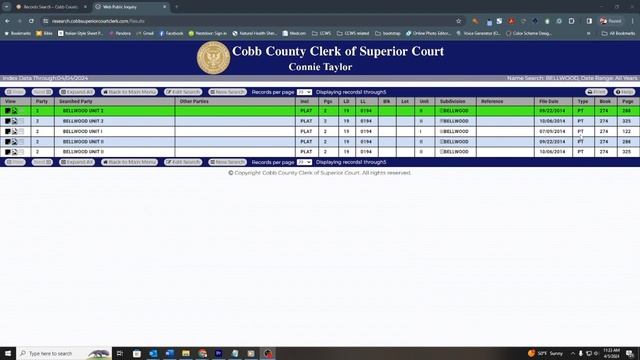640x360 pixels.
Task: Click the subdivision icon beside BELLWOOD in Unit I row
Action: tap(441, 131)
